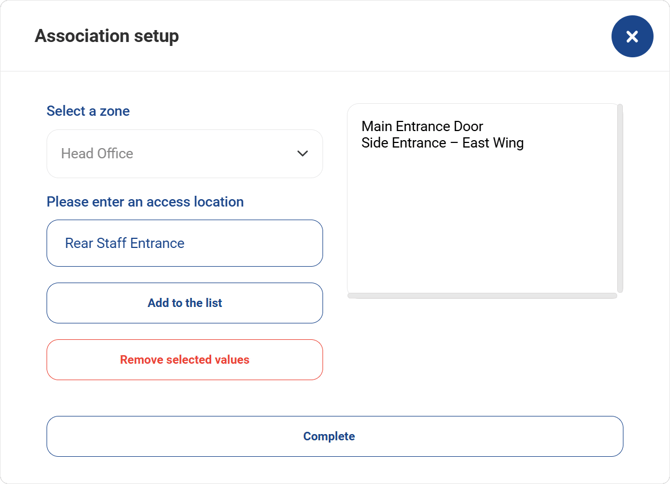
Task: Click the Select a zone label
Action: (88, 111)
